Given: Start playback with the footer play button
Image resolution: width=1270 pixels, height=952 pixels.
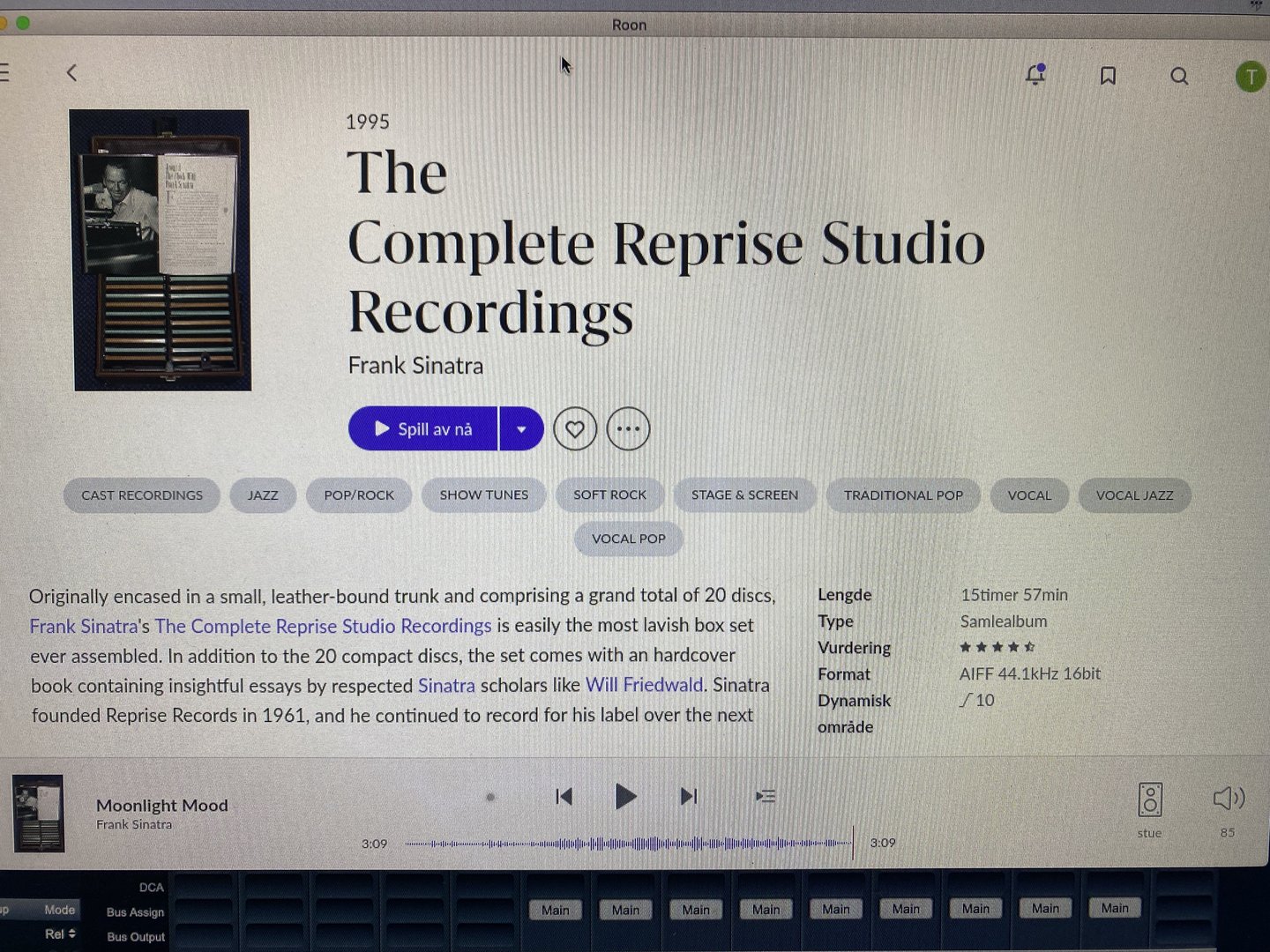Looking at the screenshot, I should (625, 797).
